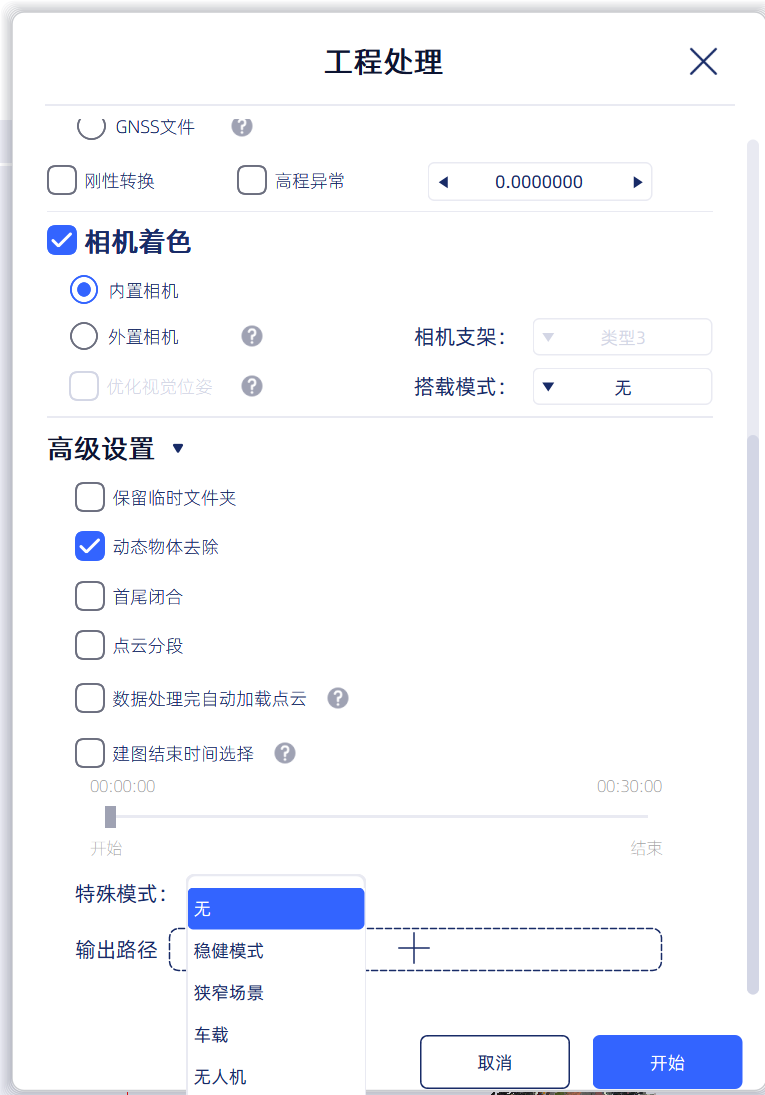Select the 外置相机 radio button

pos(84,336)
